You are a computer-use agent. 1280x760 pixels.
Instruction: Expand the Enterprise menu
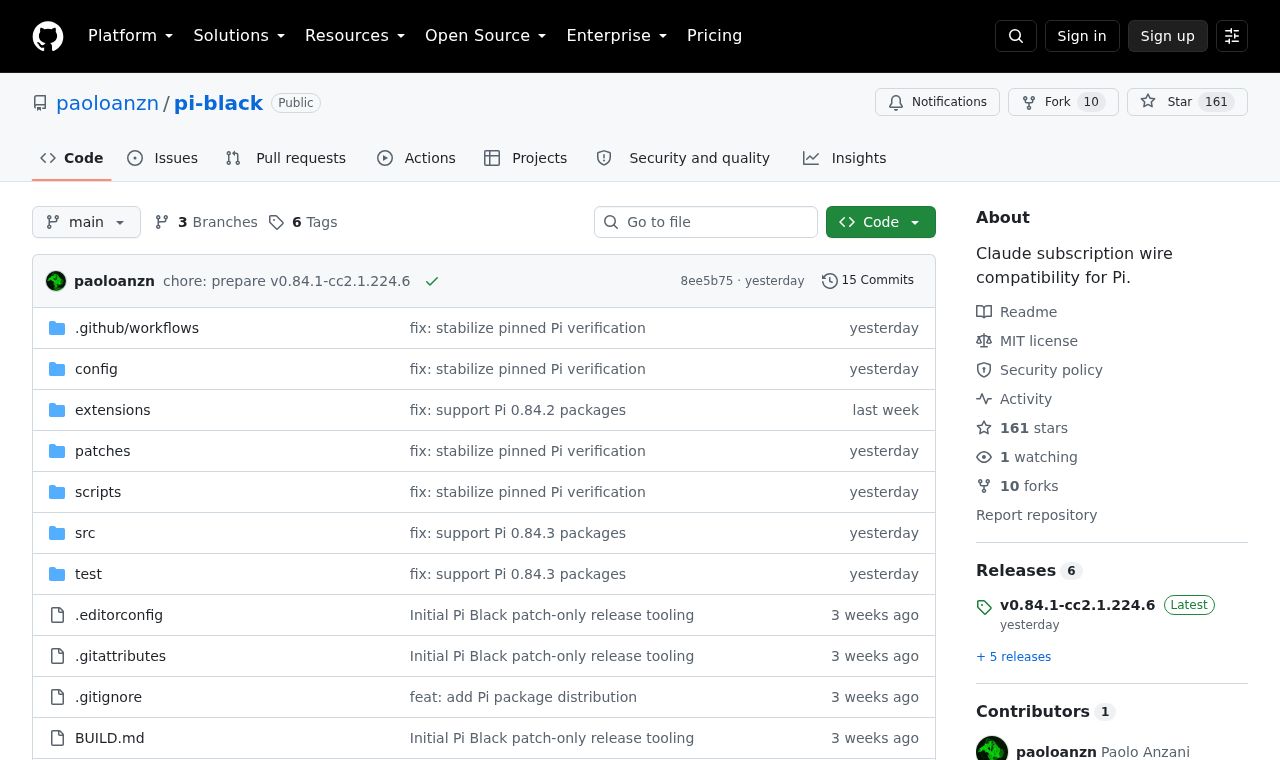point(617,36)
